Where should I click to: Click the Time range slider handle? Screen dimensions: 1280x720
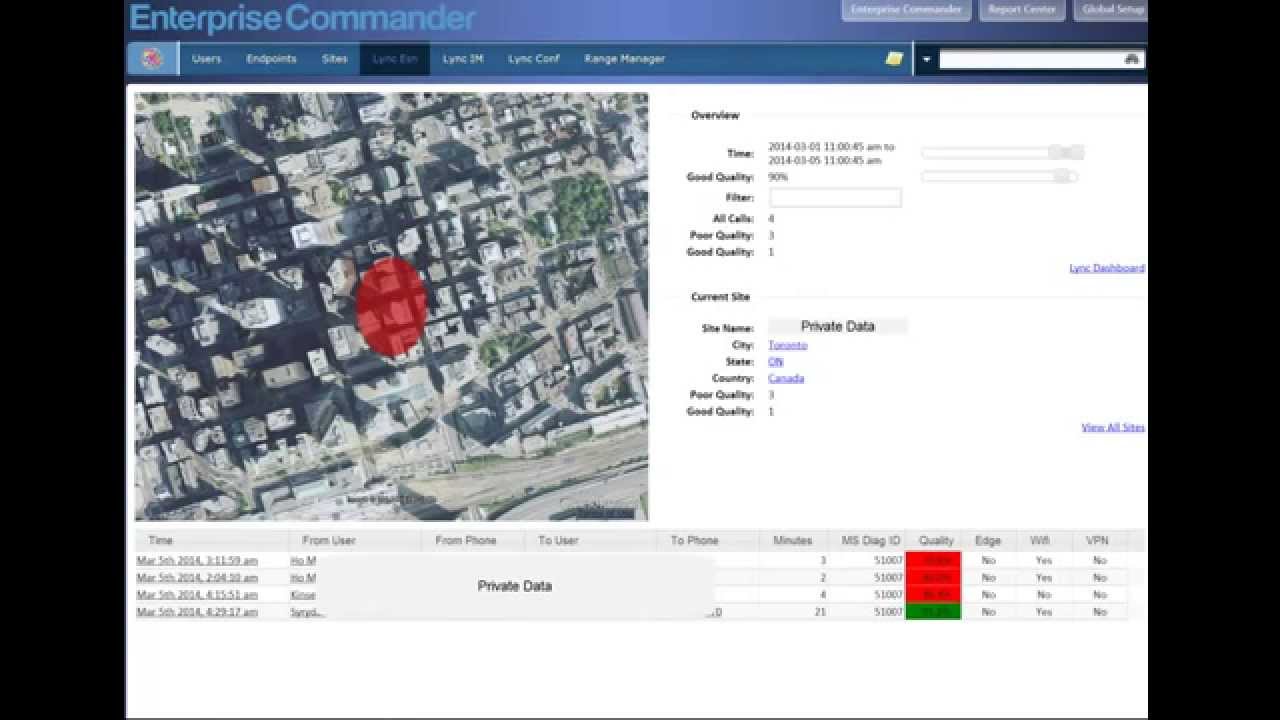1067,153
